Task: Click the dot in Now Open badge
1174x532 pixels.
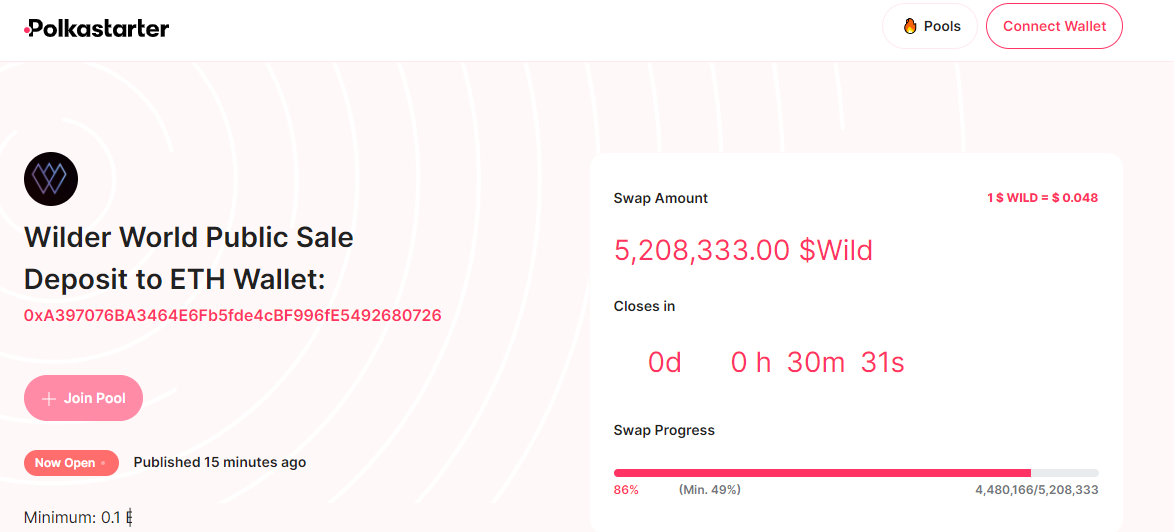Action: [x=103, y=463]
